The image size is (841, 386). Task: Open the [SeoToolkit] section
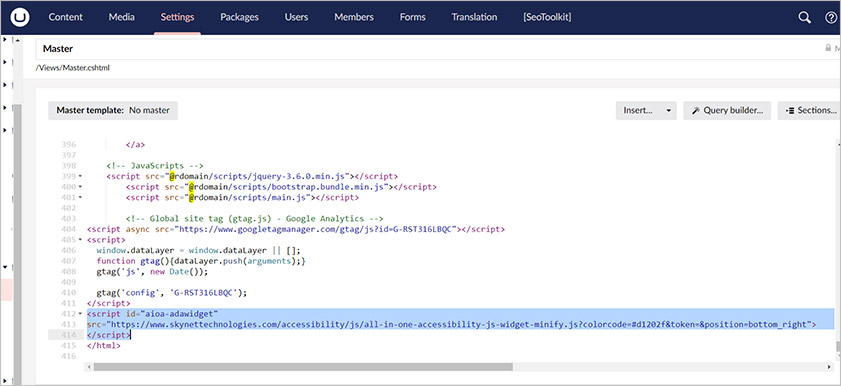tap(547, 17)
